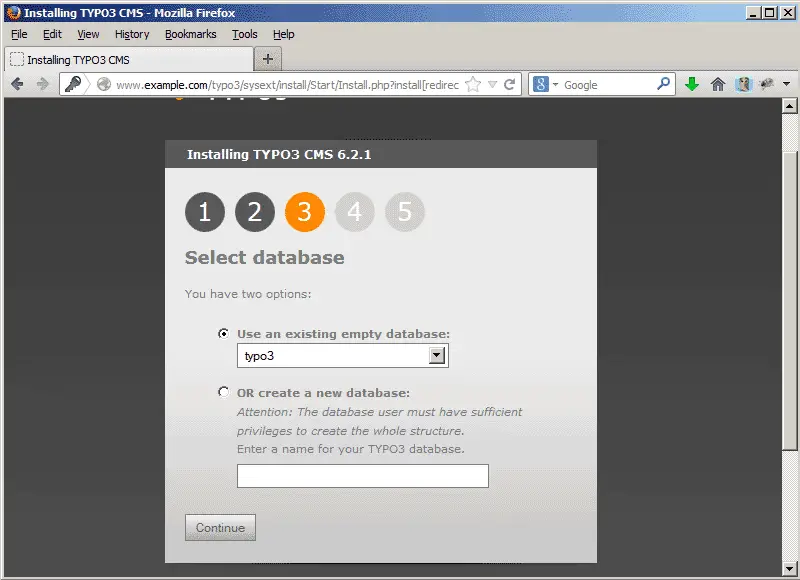
Task: Click 'Enter a name for your TYPO3 database.' text
Action: click(351, 449)
